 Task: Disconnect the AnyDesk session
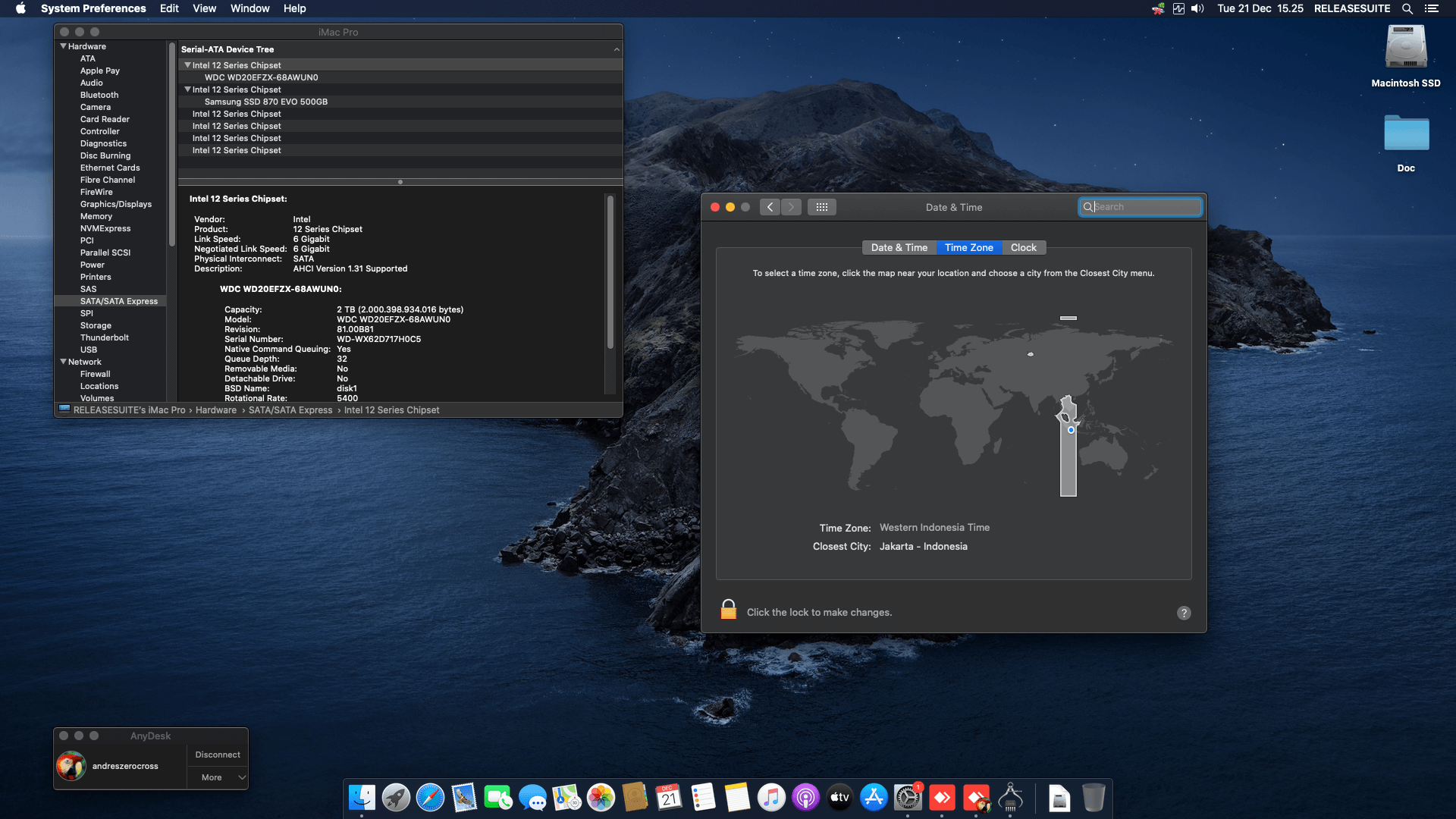218,755
